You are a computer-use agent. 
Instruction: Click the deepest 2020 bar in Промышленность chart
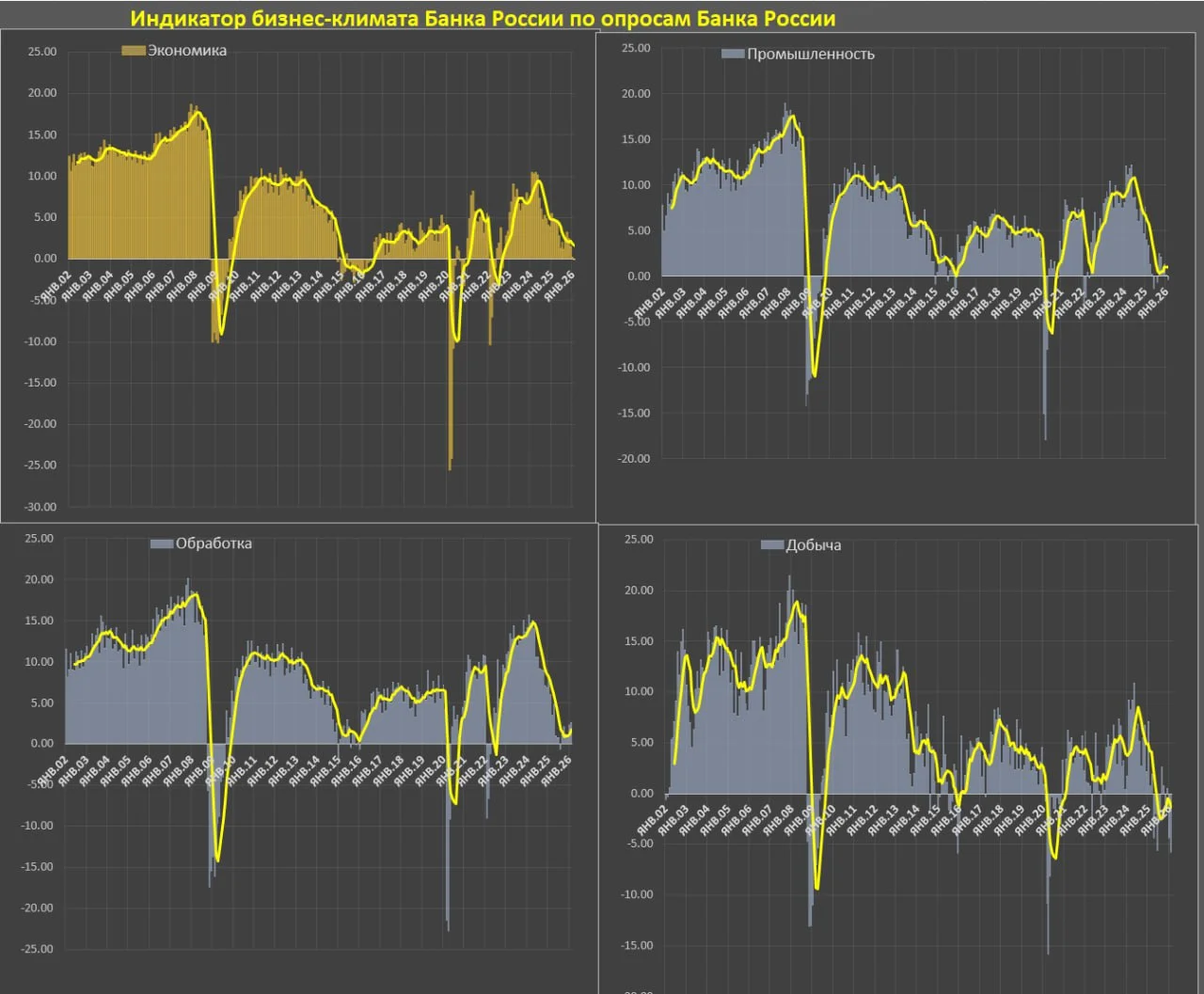1045,414
